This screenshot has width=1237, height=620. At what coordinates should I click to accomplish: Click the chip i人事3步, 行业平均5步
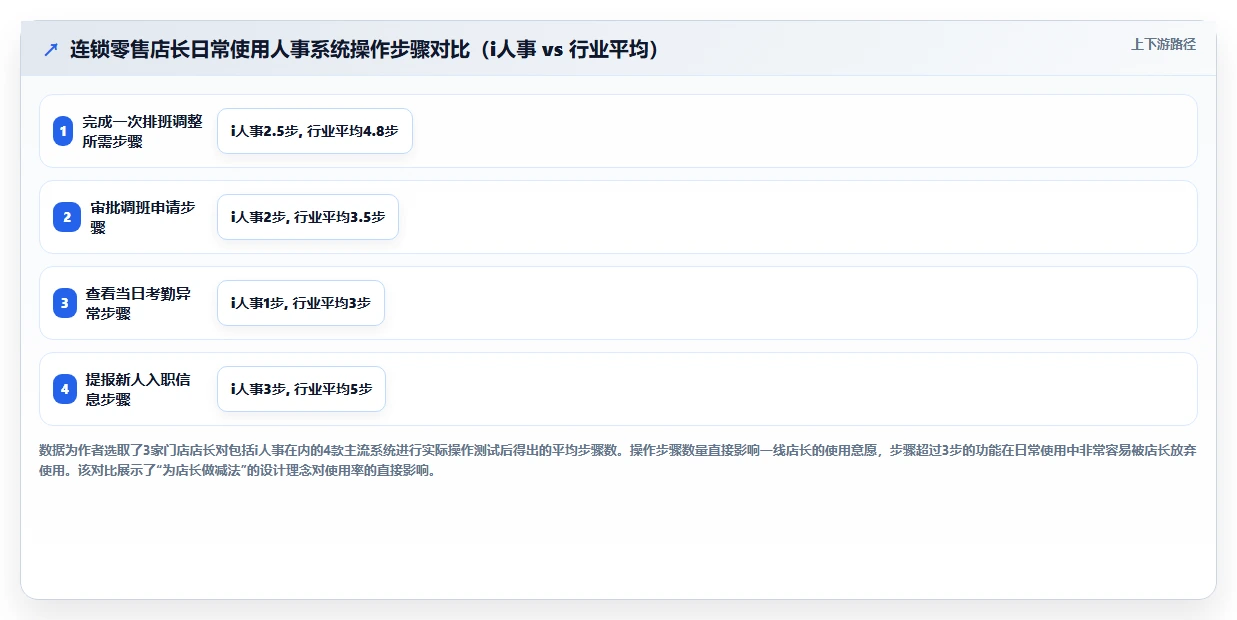pyautogui.click(x=301, y=389)
